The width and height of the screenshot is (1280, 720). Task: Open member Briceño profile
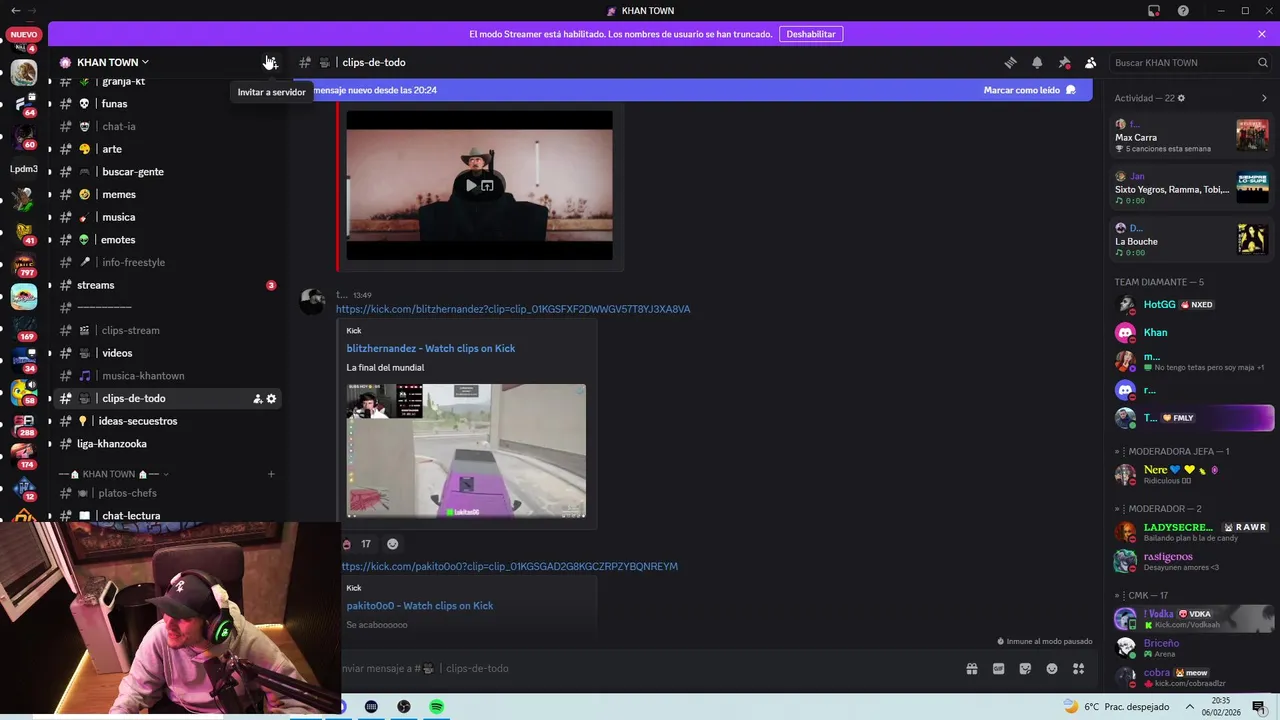pos(1191,647)
